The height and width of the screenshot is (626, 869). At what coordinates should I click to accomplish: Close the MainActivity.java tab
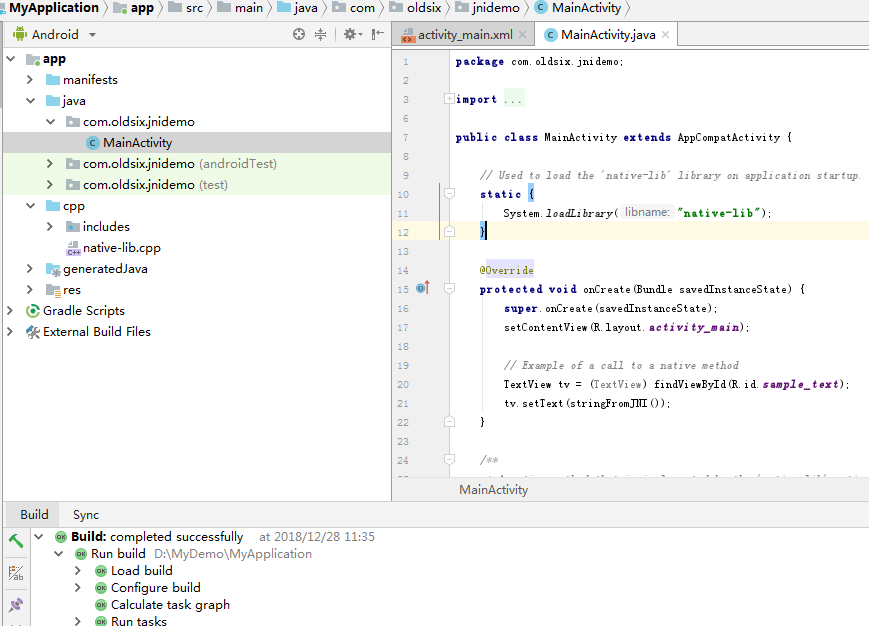point(665,34)
